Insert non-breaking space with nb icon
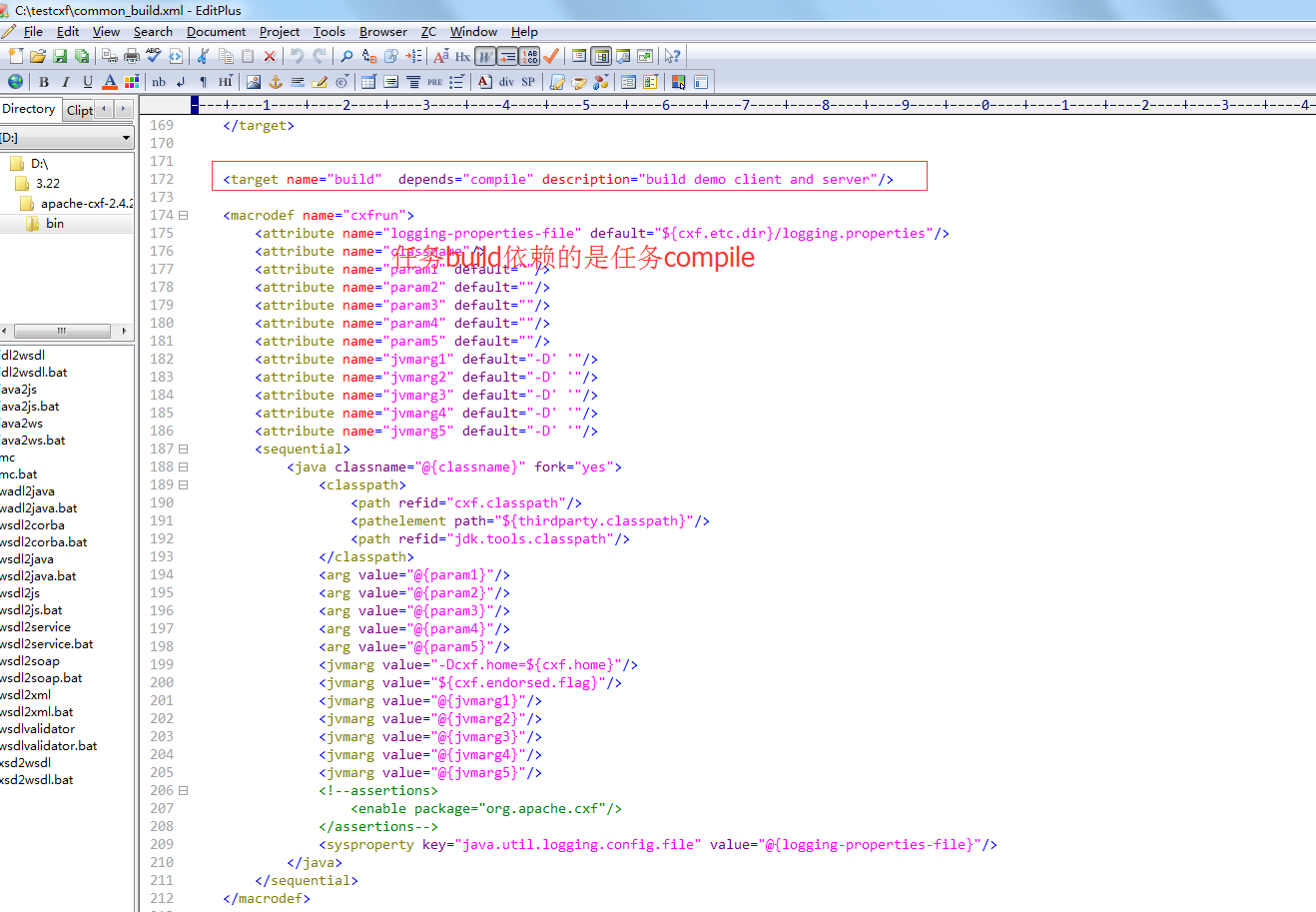The height and width of the screenshot is (912, 1316). 159,82
